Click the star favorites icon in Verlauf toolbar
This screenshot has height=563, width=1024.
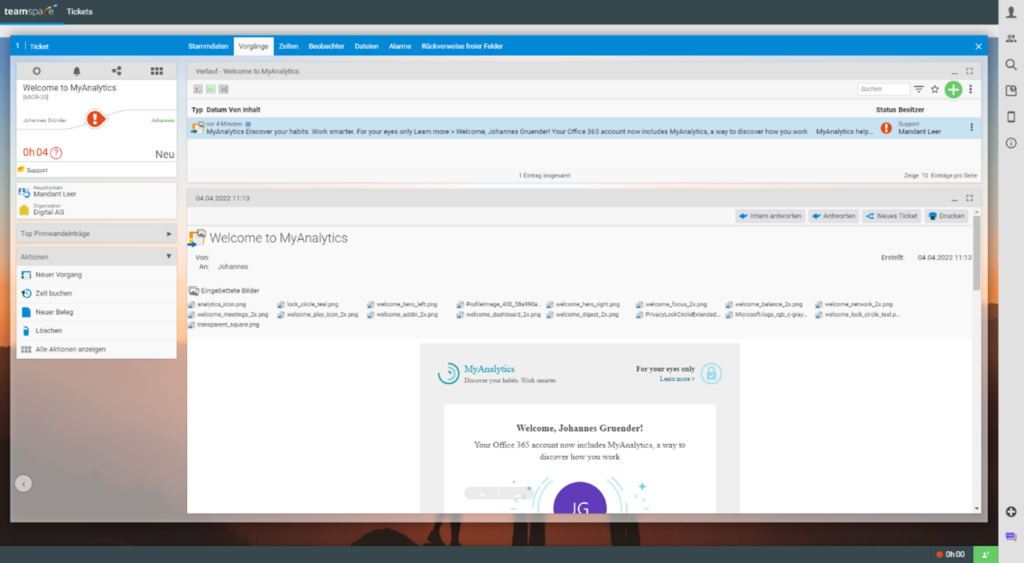935,89
